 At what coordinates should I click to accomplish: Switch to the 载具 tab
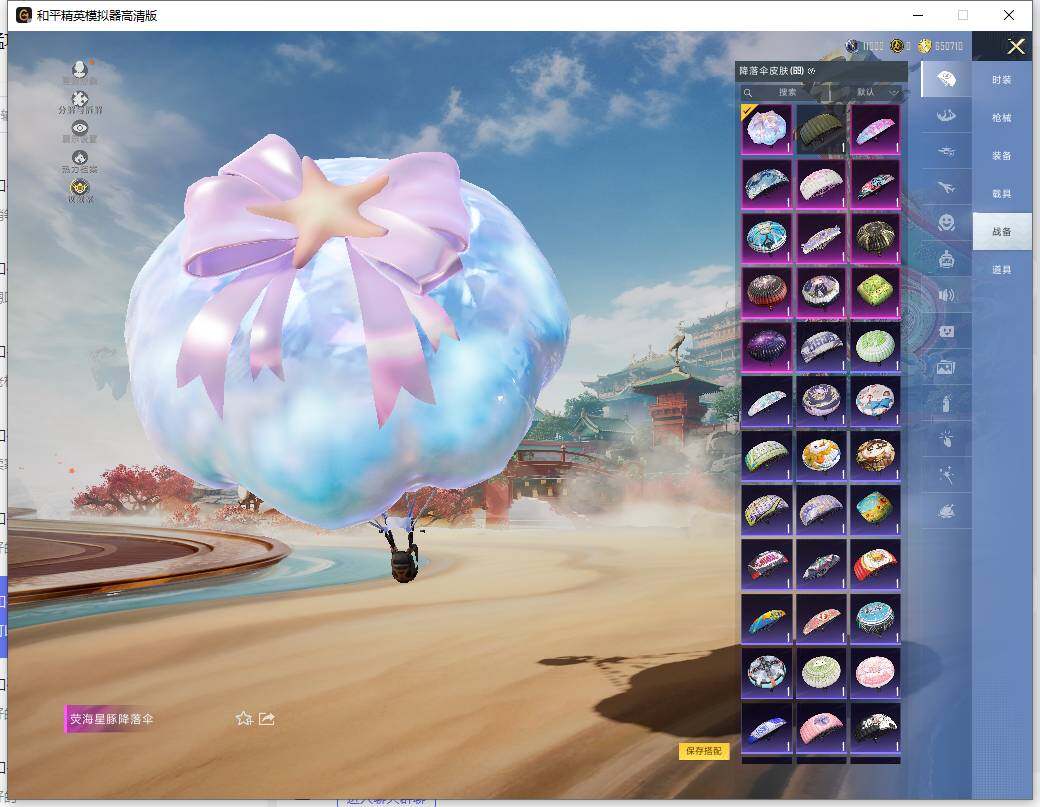1002,194
